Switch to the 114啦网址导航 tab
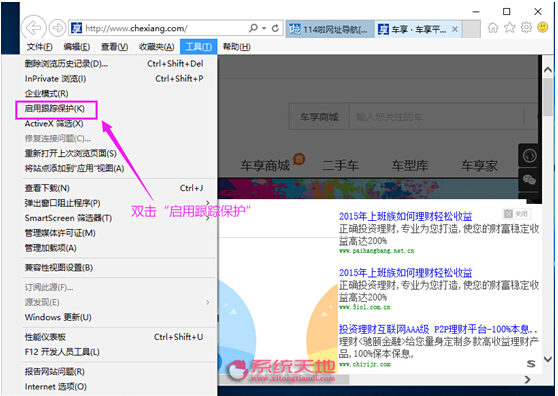Screen dimensions: 558x396 [330, 29]
